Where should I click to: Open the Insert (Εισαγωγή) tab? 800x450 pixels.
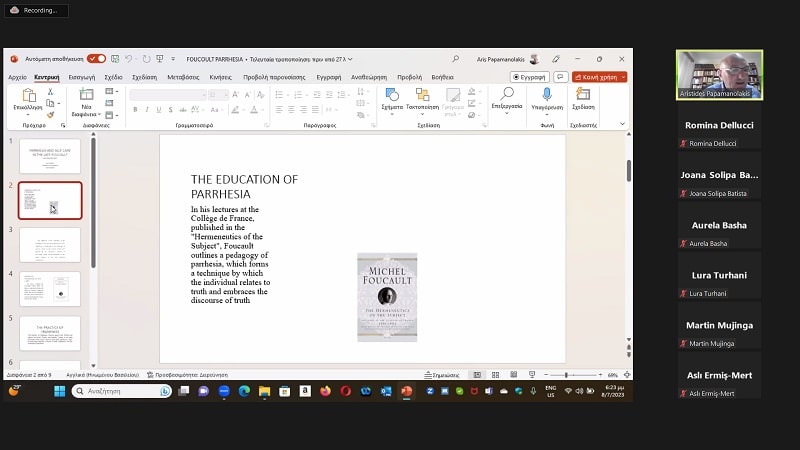pos(82,77)
